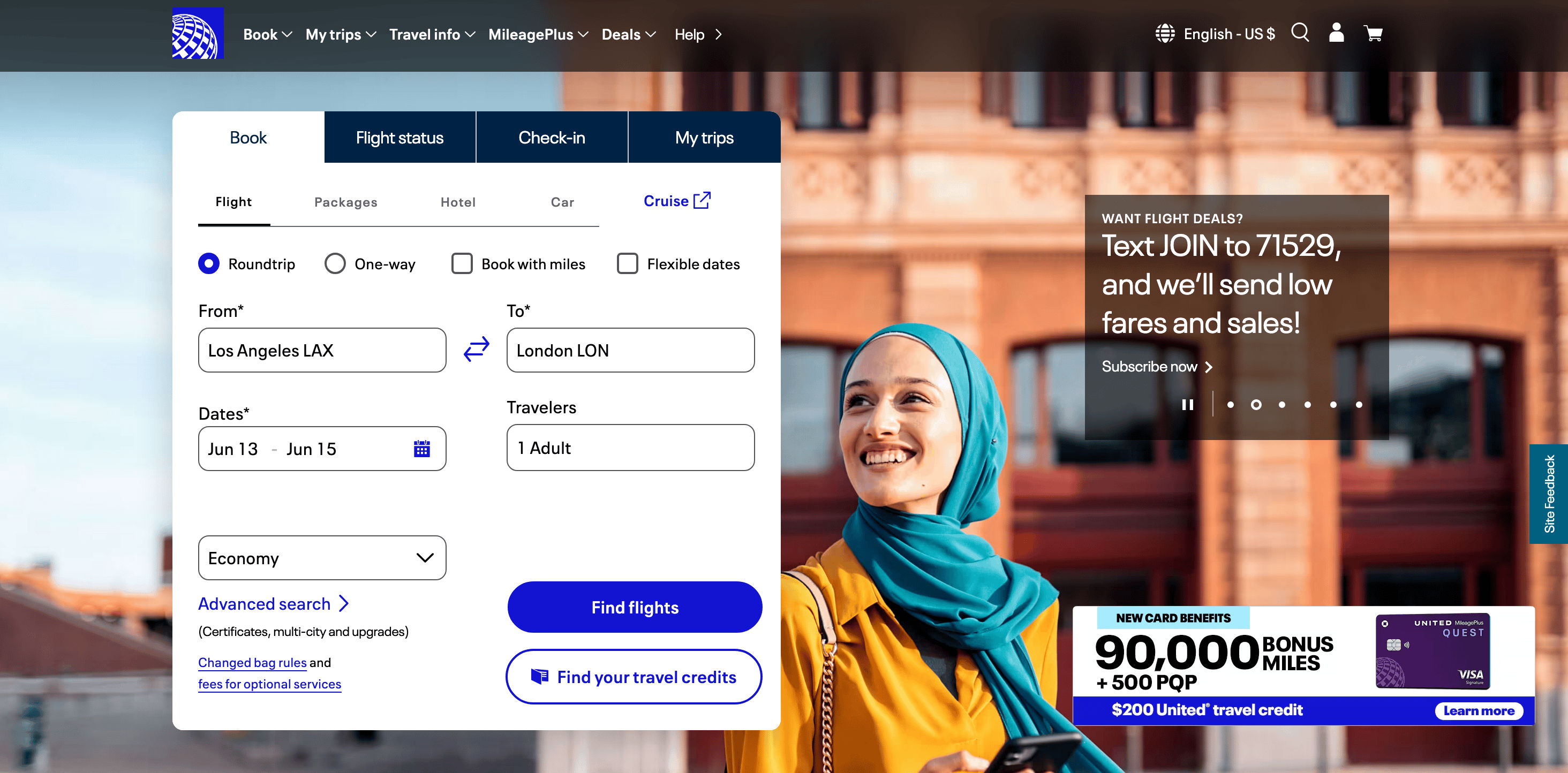This screenshot has width=1568, height=773.
Task: Expand the MileagePlus nav menu
Action: tap(538, 35)
